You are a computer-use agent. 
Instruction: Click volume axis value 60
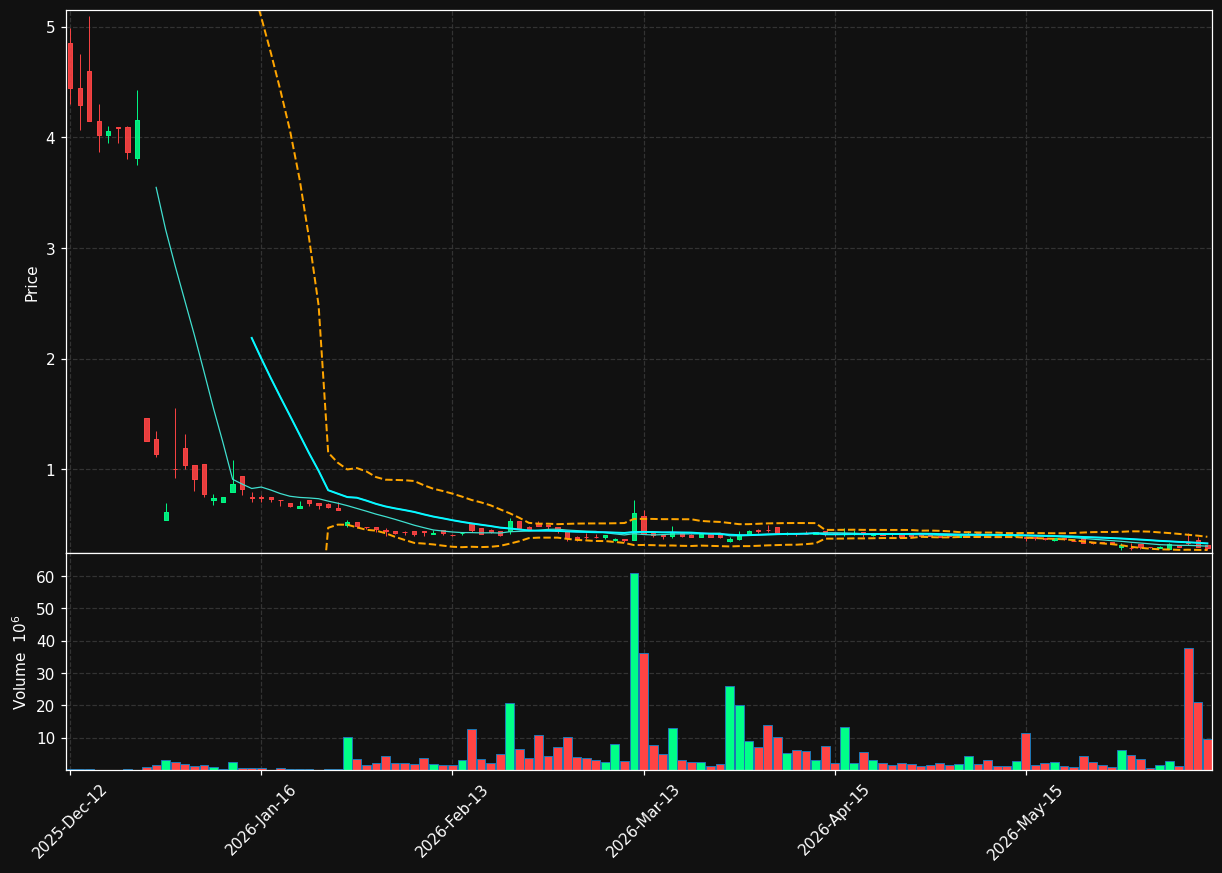(x=46, y=577)
